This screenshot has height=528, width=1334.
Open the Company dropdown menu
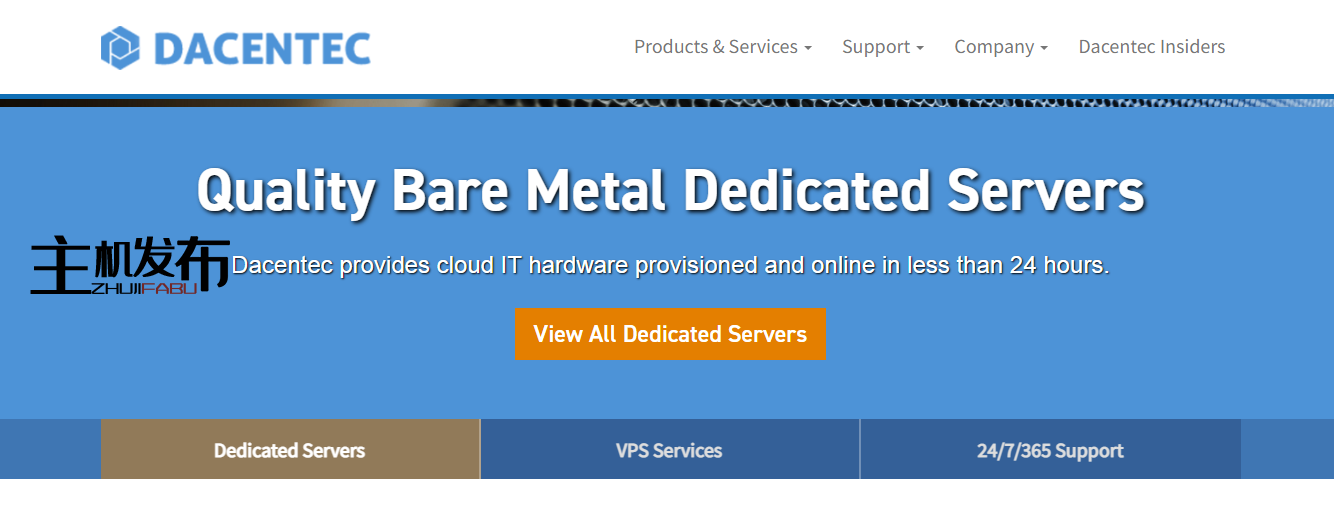pos(1000,47)
